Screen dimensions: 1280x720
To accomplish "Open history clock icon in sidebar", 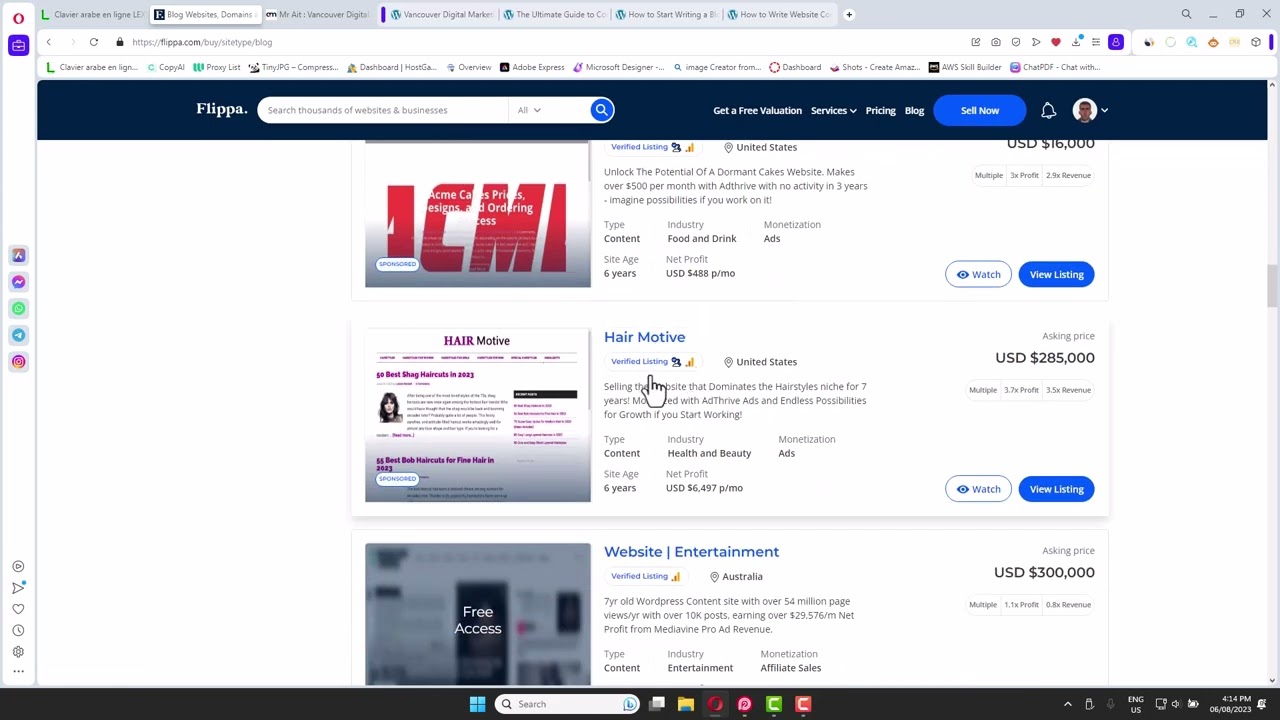I will (x=18, y=630).
